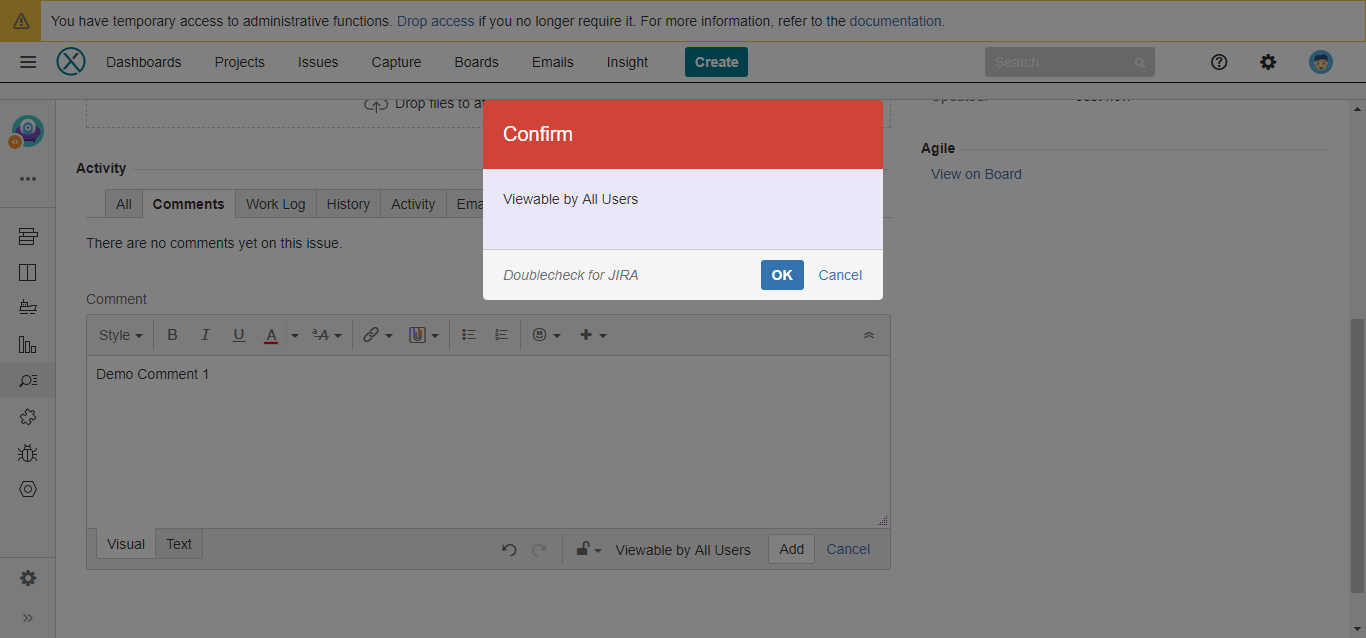Image resolution: width=1366 pixels, height=638 pixels.
Task: Click inside the comment text area
Action: pos(488,441)
